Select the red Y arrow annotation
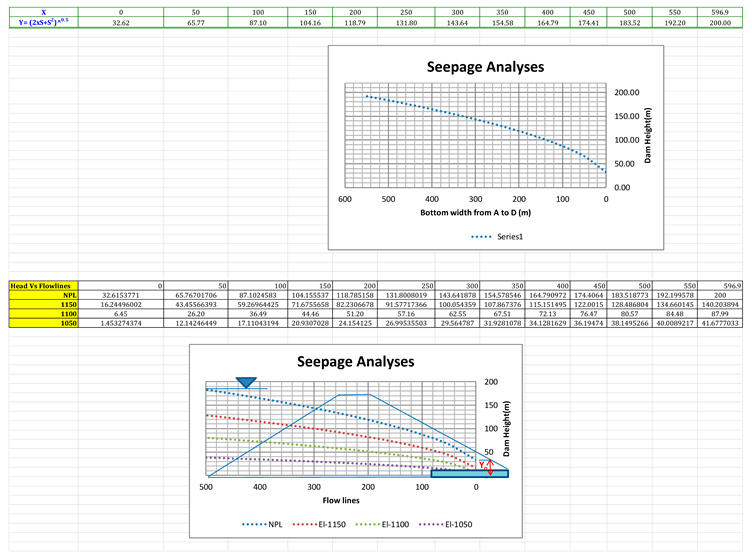This screenshot has height=558, width=752. coord(485,463)
